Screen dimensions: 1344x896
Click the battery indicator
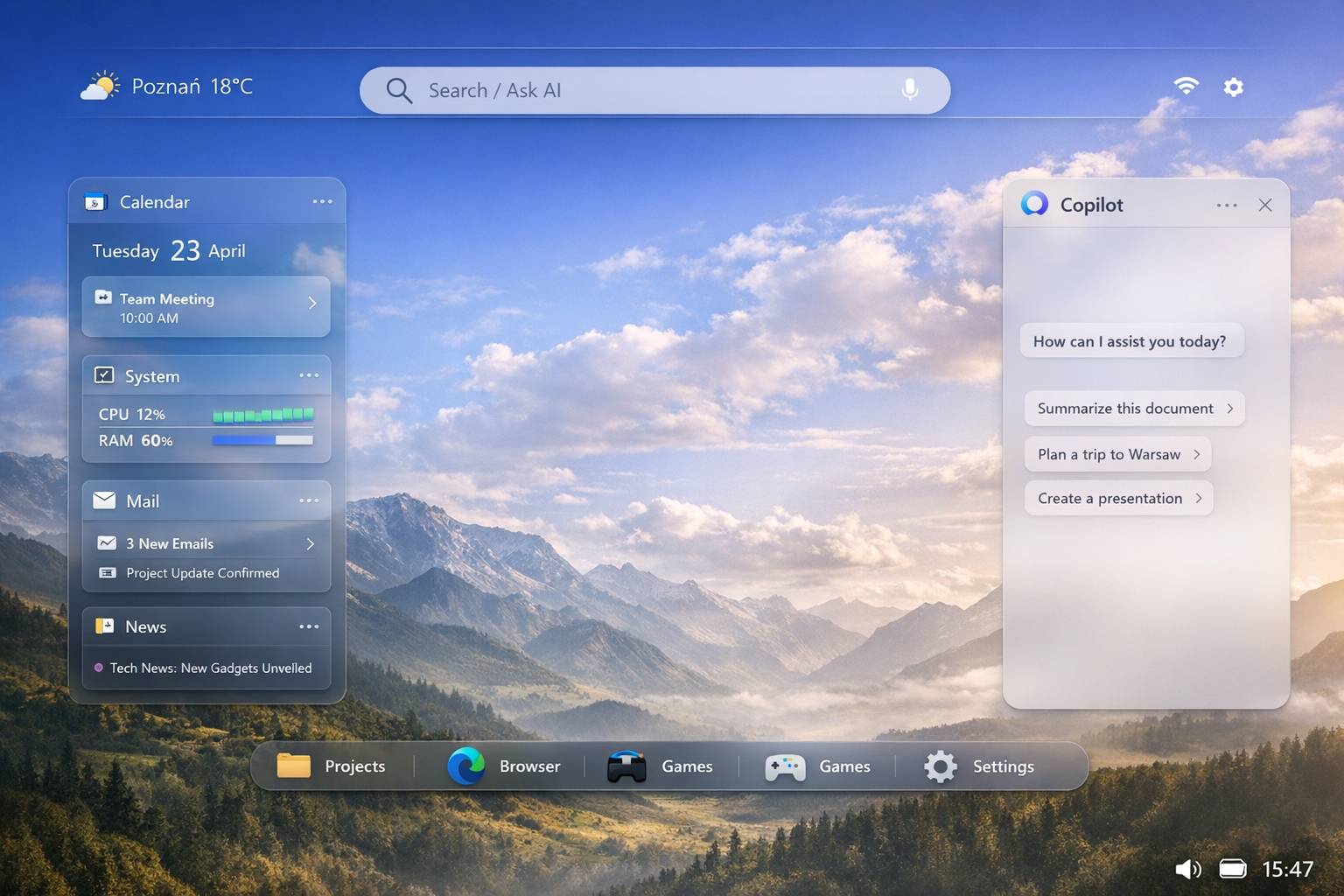pos(1233,869)
